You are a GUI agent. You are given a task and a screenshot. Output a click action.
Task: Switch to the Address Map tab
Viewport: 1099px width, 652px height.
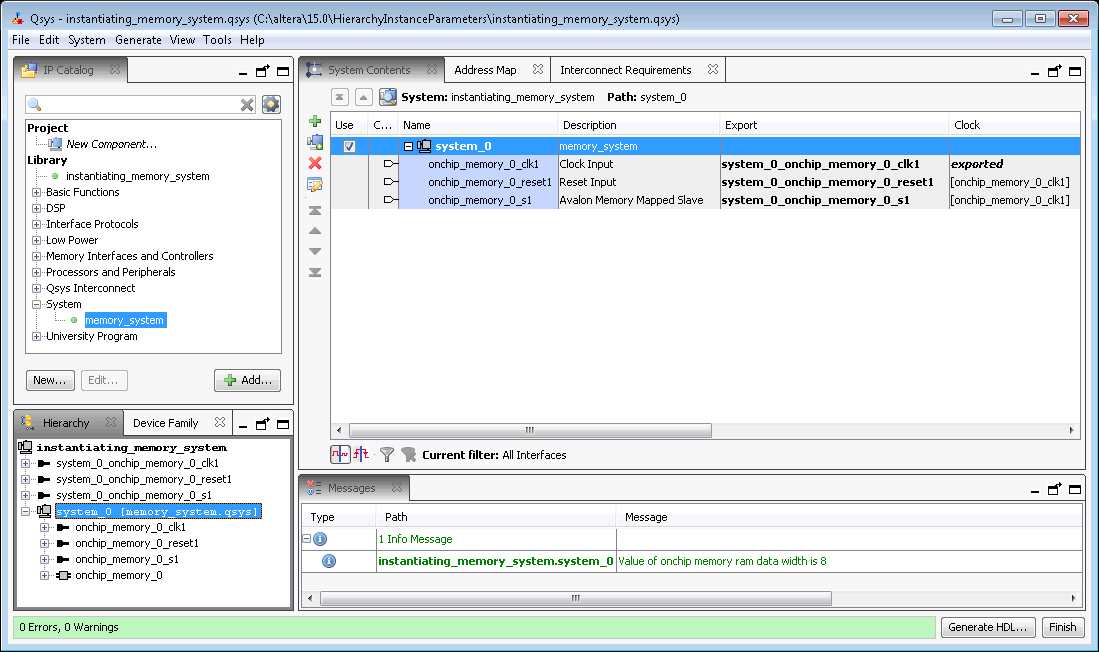[x=485, y=70]
